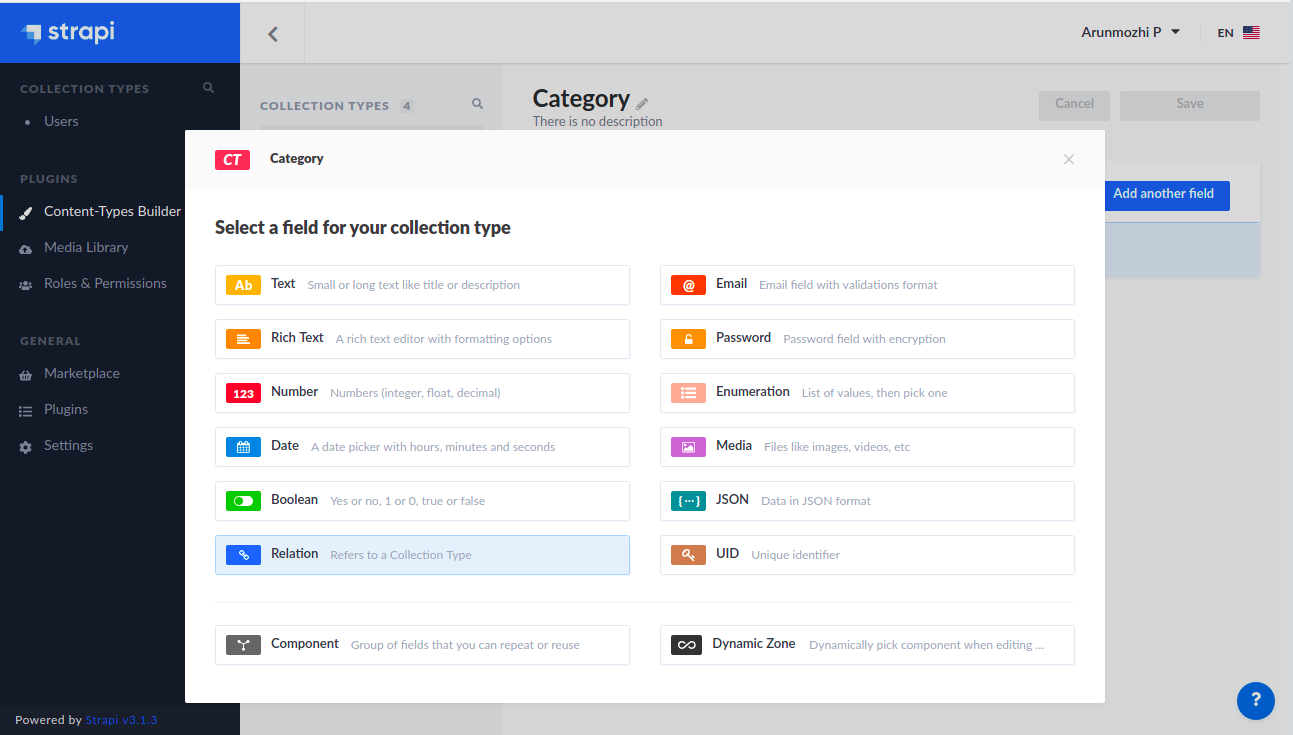Navigate to Media Library

coord(86,247)
